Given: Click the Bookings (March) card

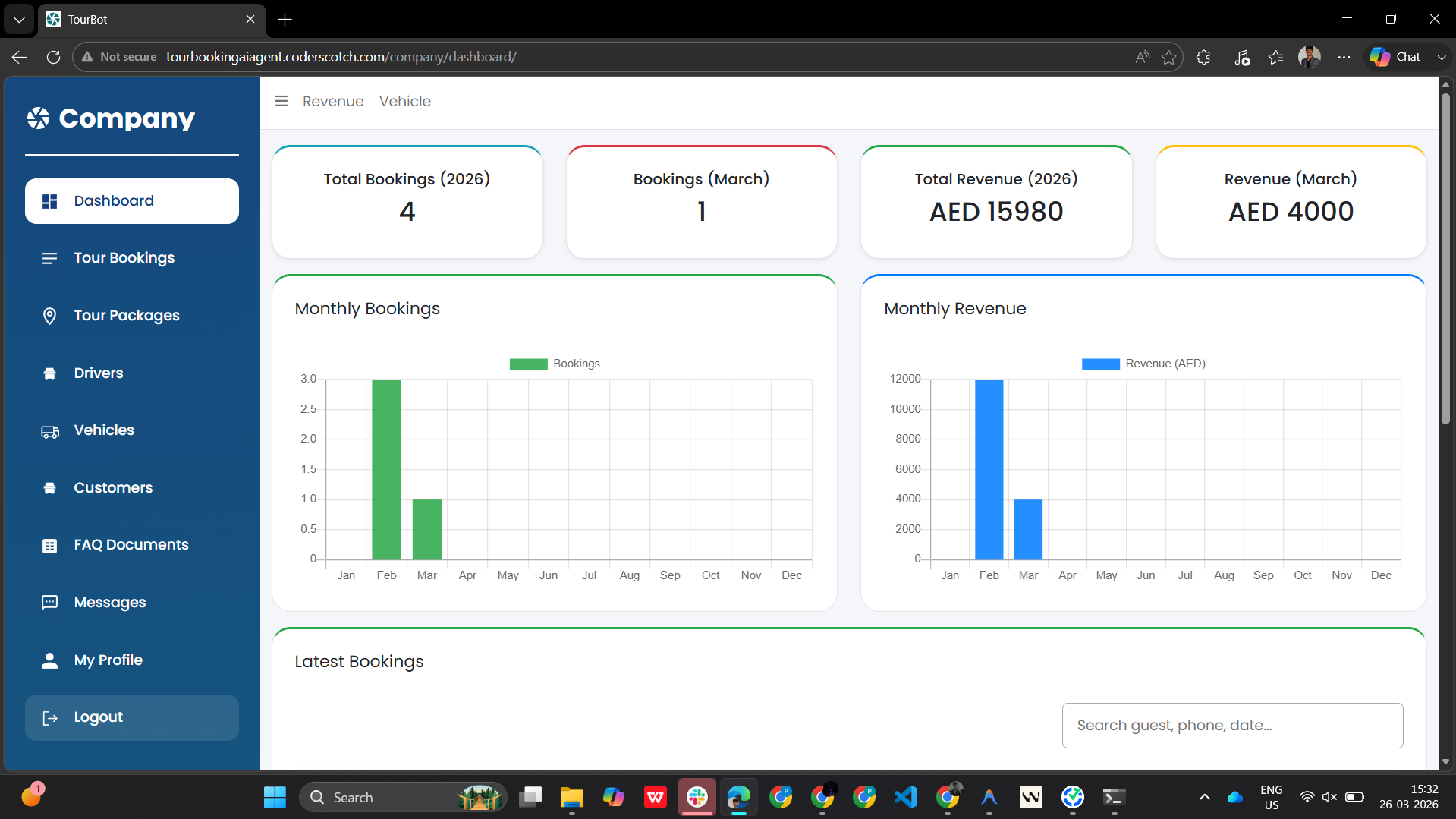Looking at the screenshot, I should coord(702,202).
